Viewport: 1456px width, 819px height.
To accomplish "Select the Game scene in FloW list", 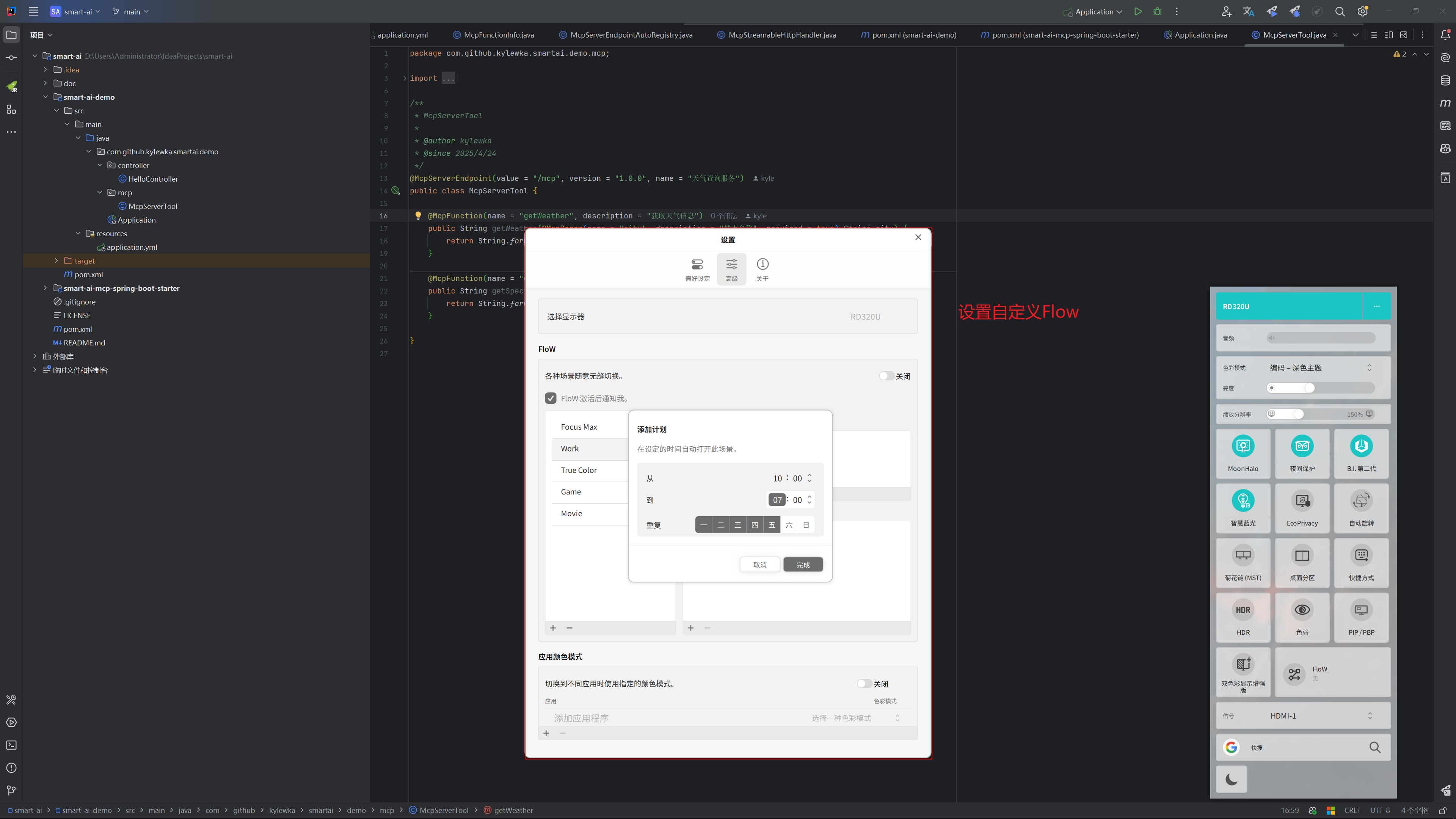I will click(571, 492).
